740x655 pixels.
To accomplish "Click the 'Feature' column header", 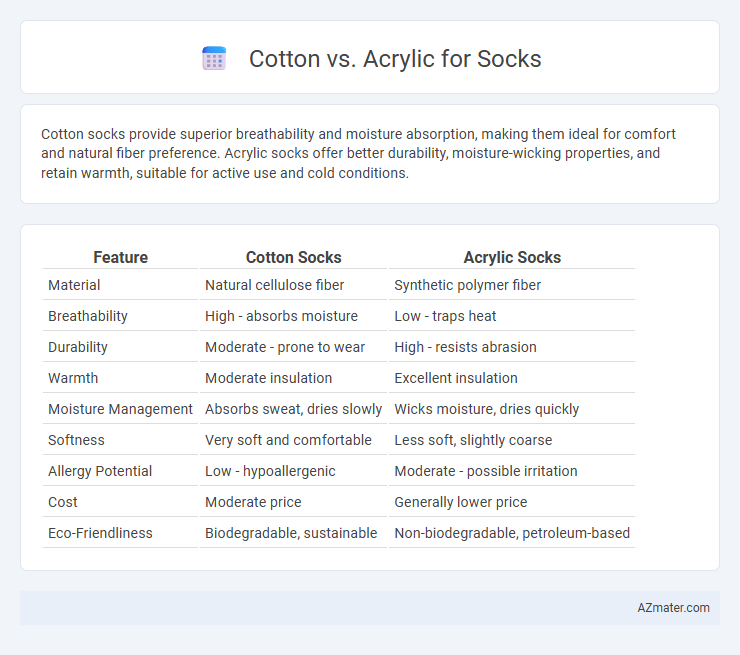I will tap(120, 257).
